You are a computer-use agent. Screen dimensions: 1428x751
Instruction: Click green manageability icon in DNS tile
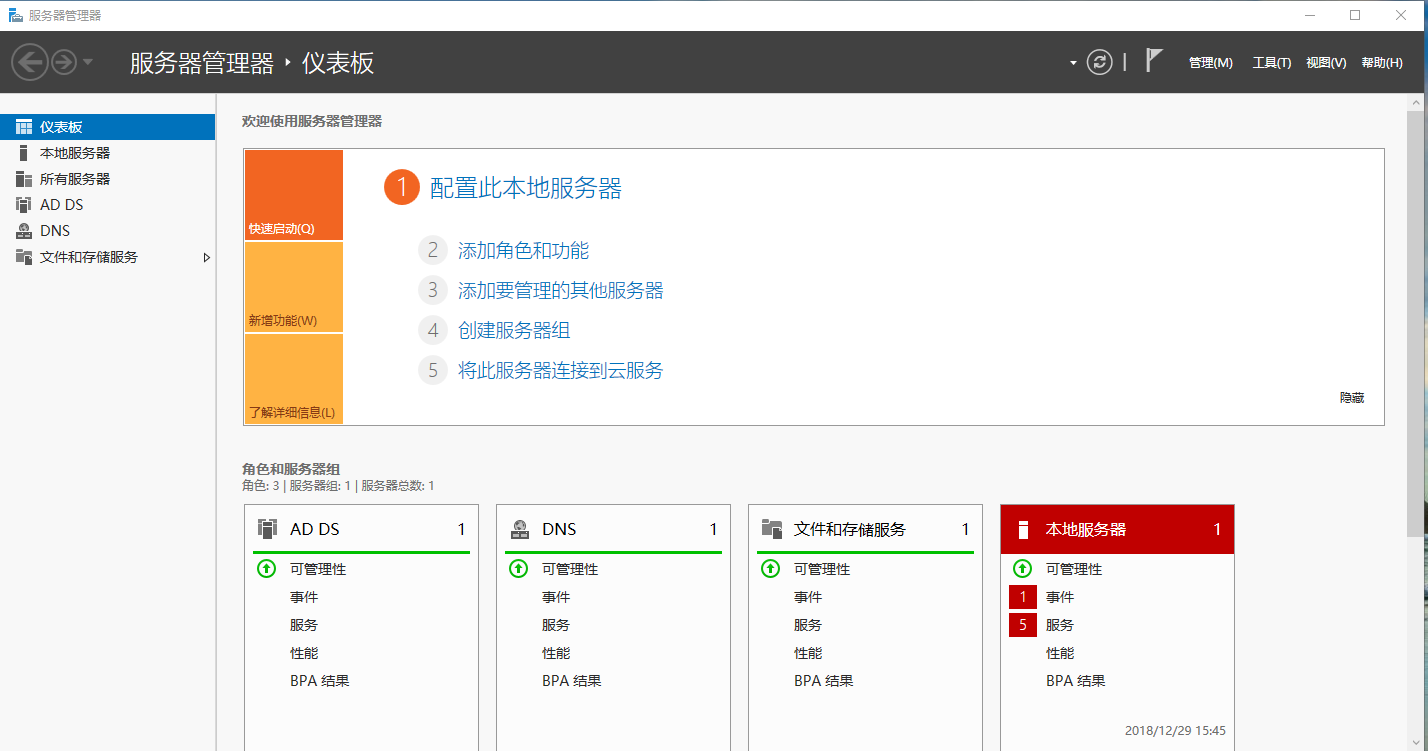pyautogui.click(x=518, y=569)
